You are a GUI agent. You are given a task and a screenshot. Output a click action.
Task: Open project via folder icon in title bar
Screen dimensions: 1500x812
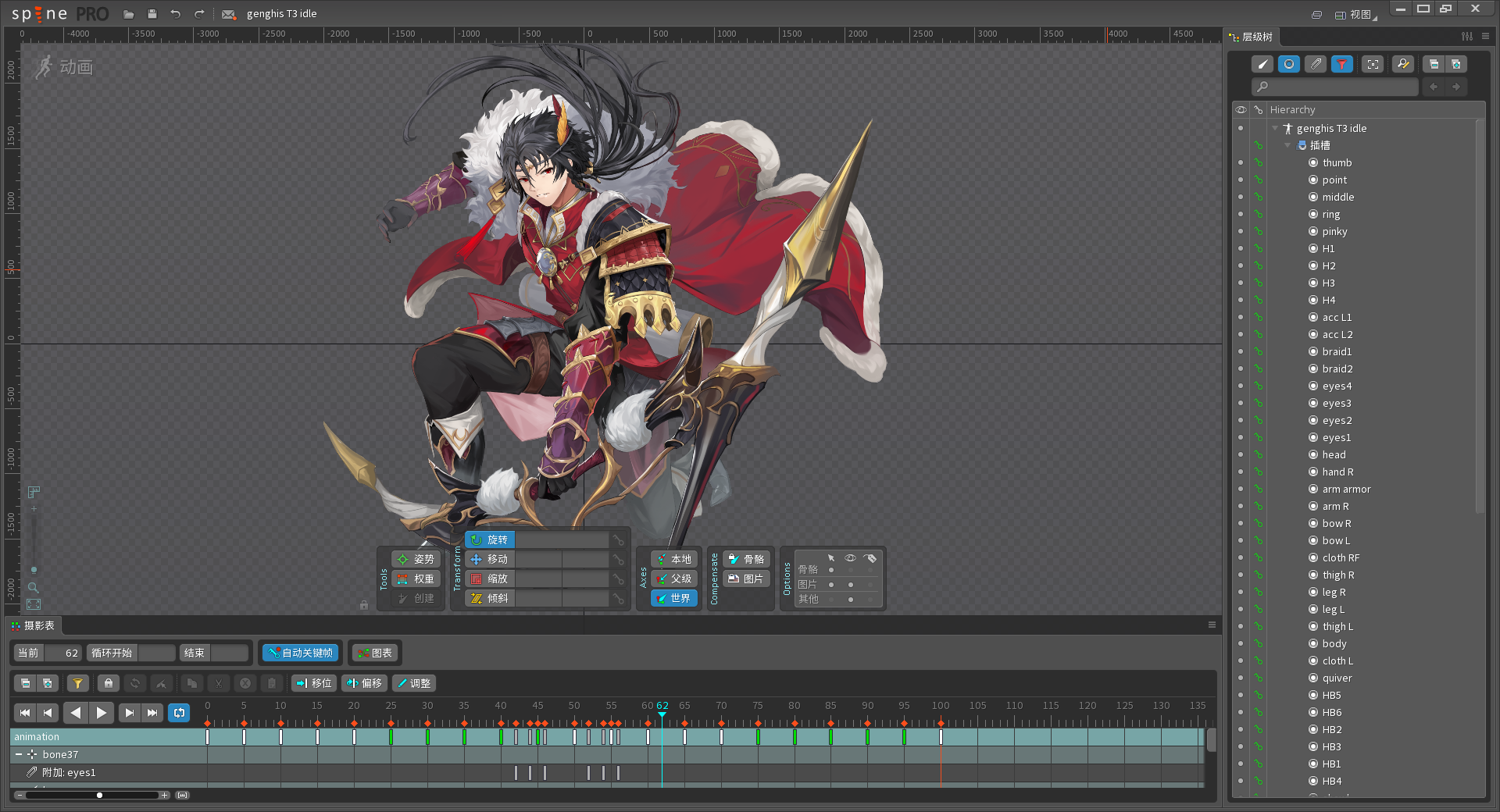[129, 14]
